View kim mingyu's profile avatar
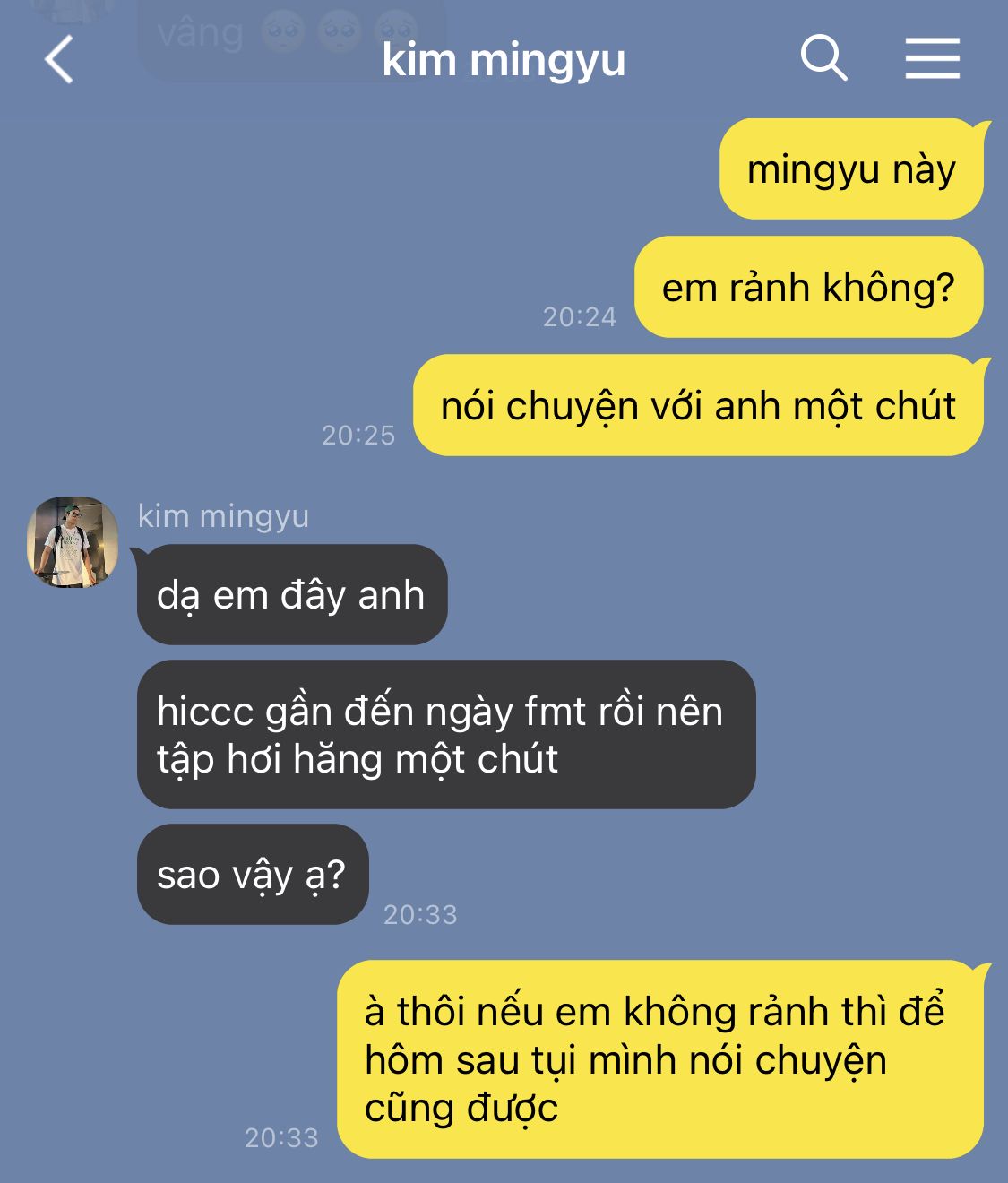1008x1183 pixels. coord(73,542)
